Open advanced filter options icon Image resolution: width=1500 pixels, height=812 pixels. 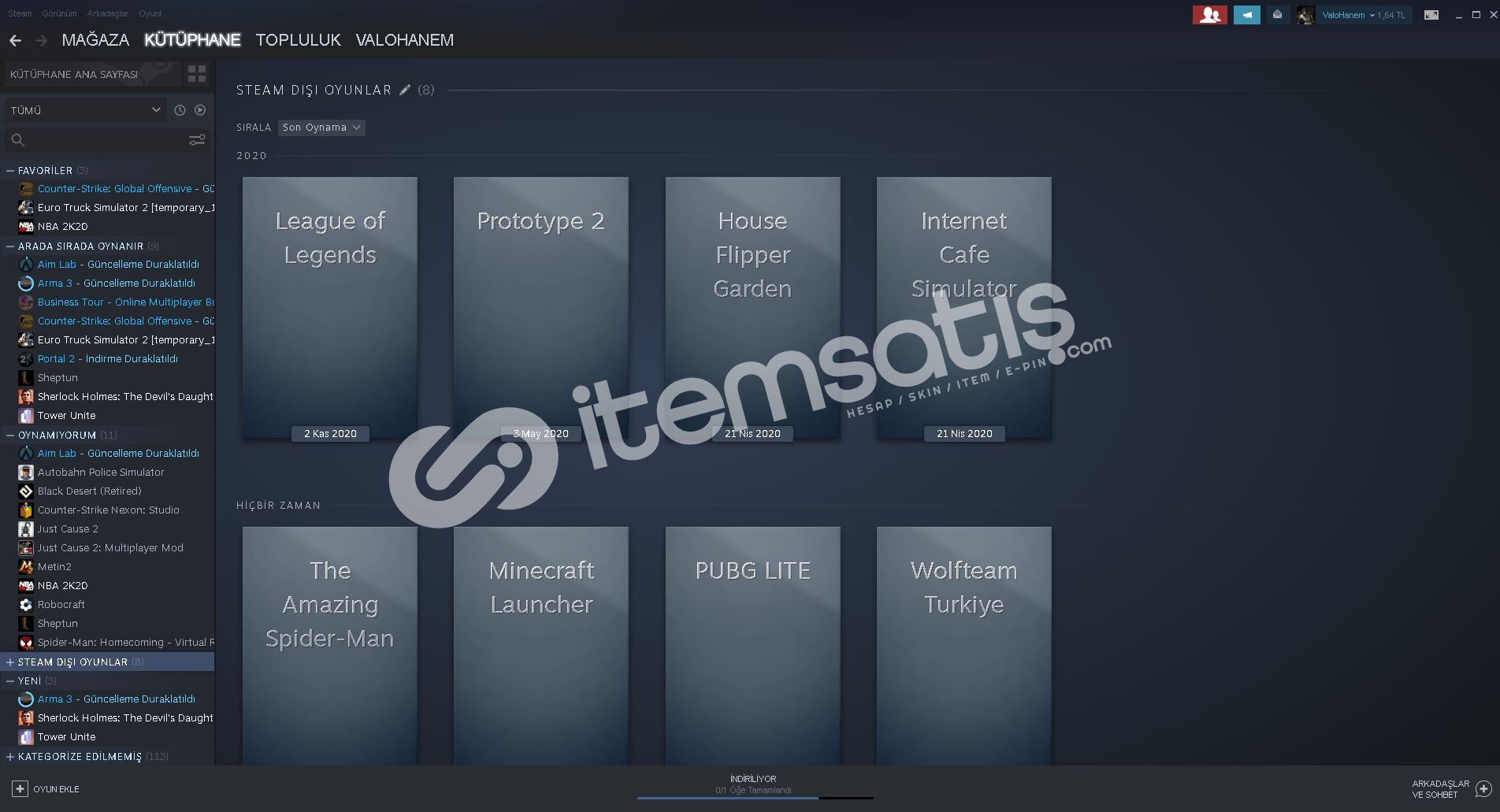click(197, 139)
